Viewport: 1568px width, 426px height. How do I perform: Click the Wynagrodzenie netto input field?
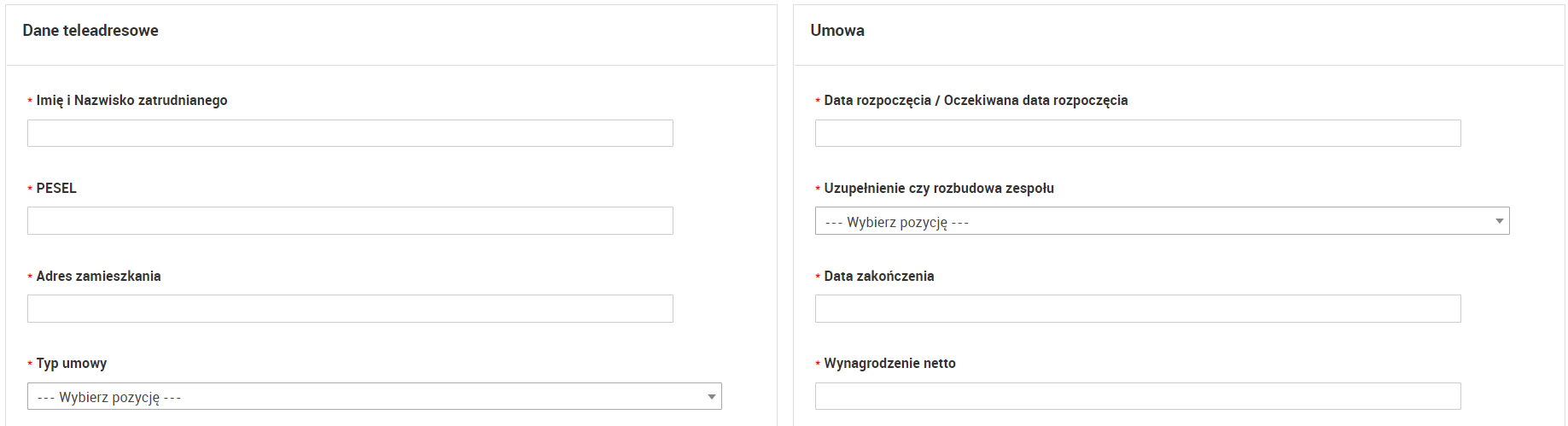(x=1137, y=396)
